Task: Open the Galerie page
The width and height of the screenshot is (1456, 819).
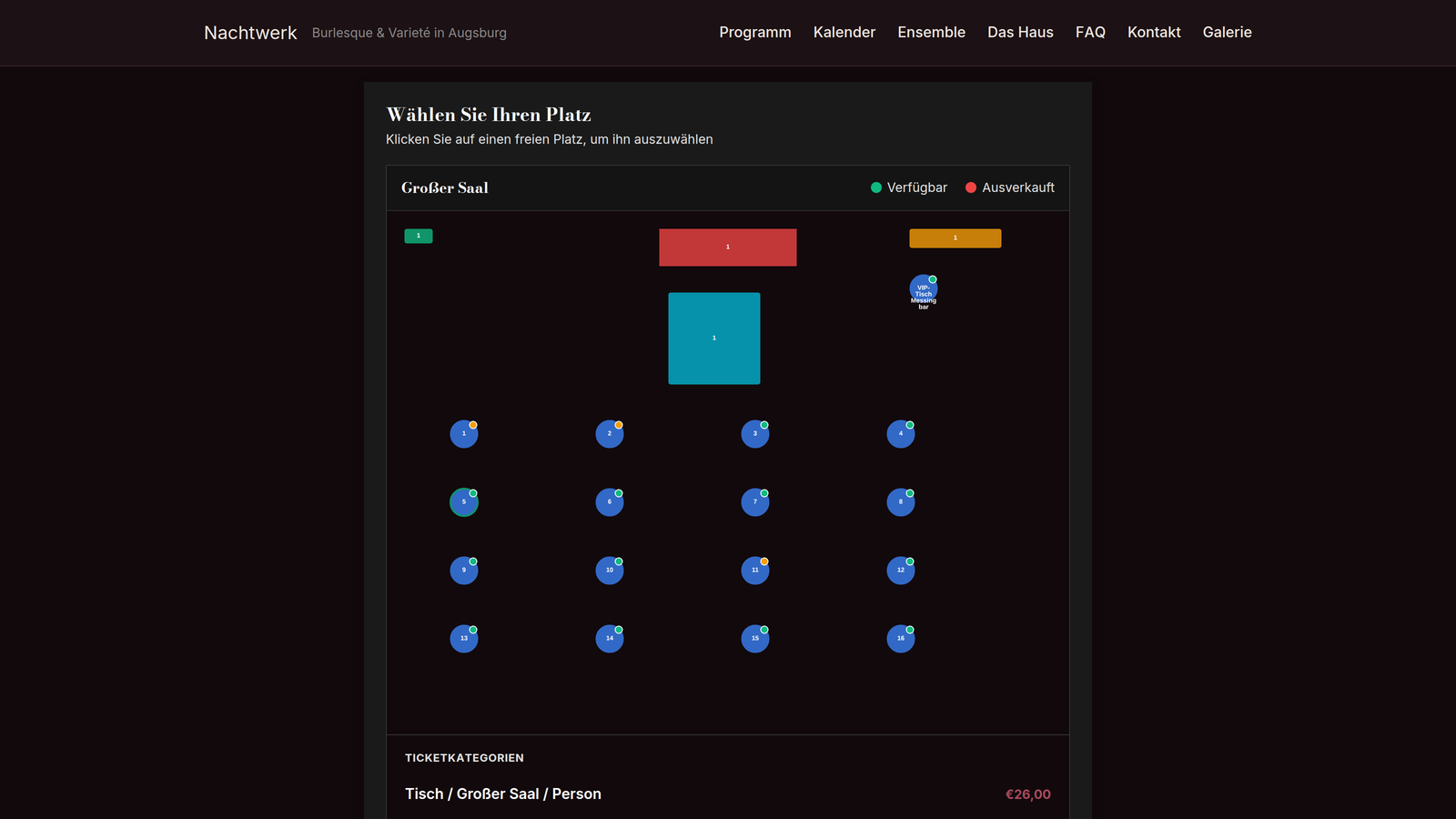Action: pyautogui.click(x=1228, y=32)
